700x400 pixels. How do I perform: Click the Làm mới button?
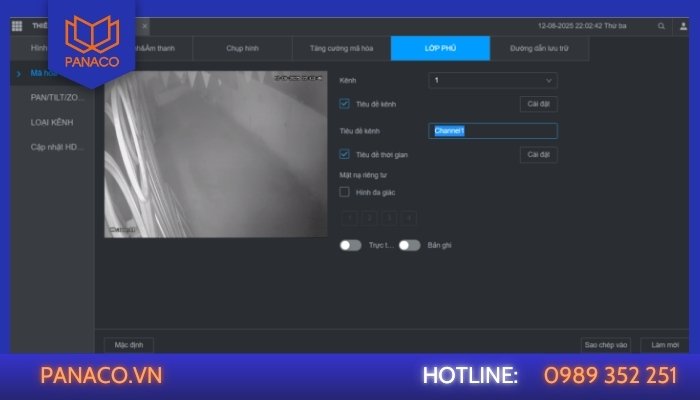[665, 345]
